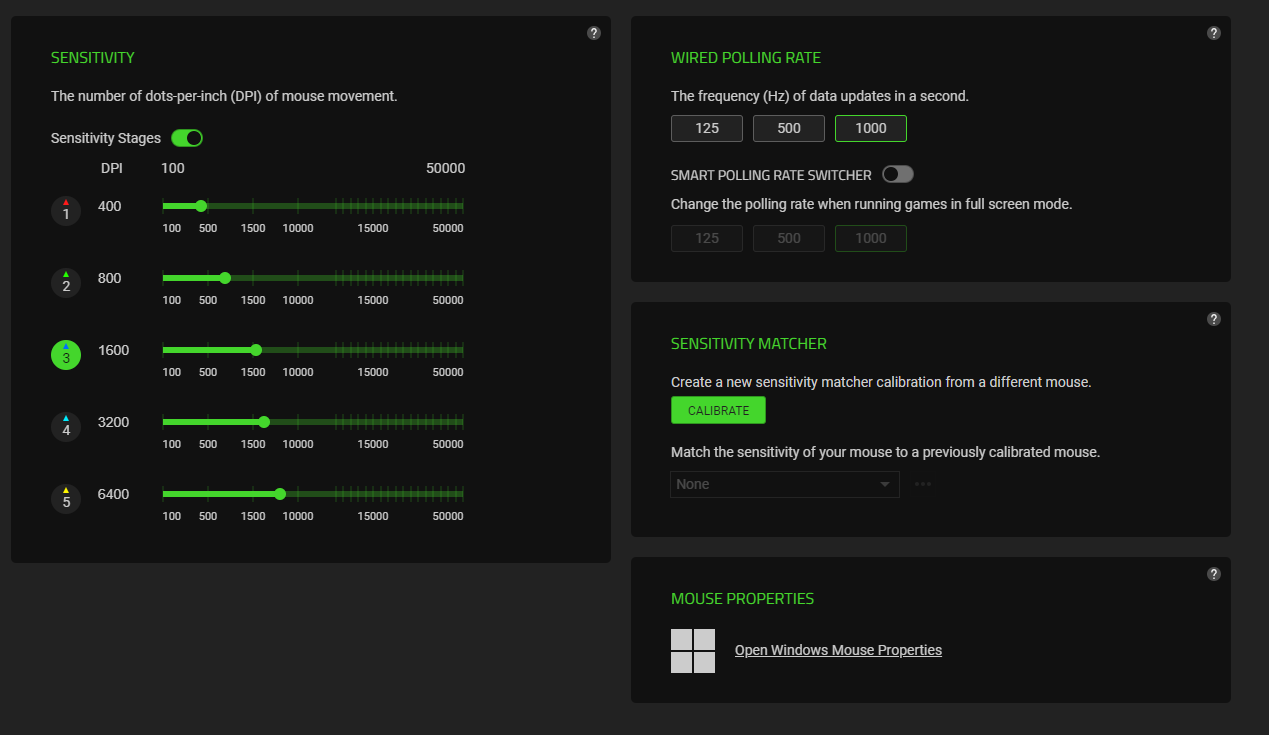Click the Windows logo icon
Screen dimensions: 1269x735
(693, 651)
